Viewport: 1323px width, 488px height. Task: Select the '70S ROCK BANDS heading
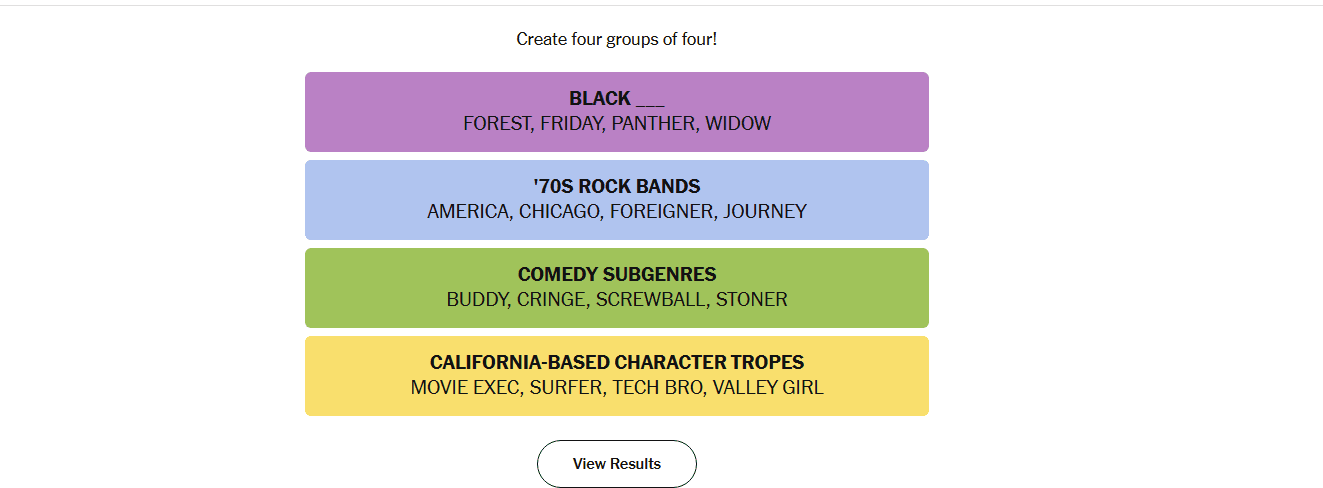(616, 186)
